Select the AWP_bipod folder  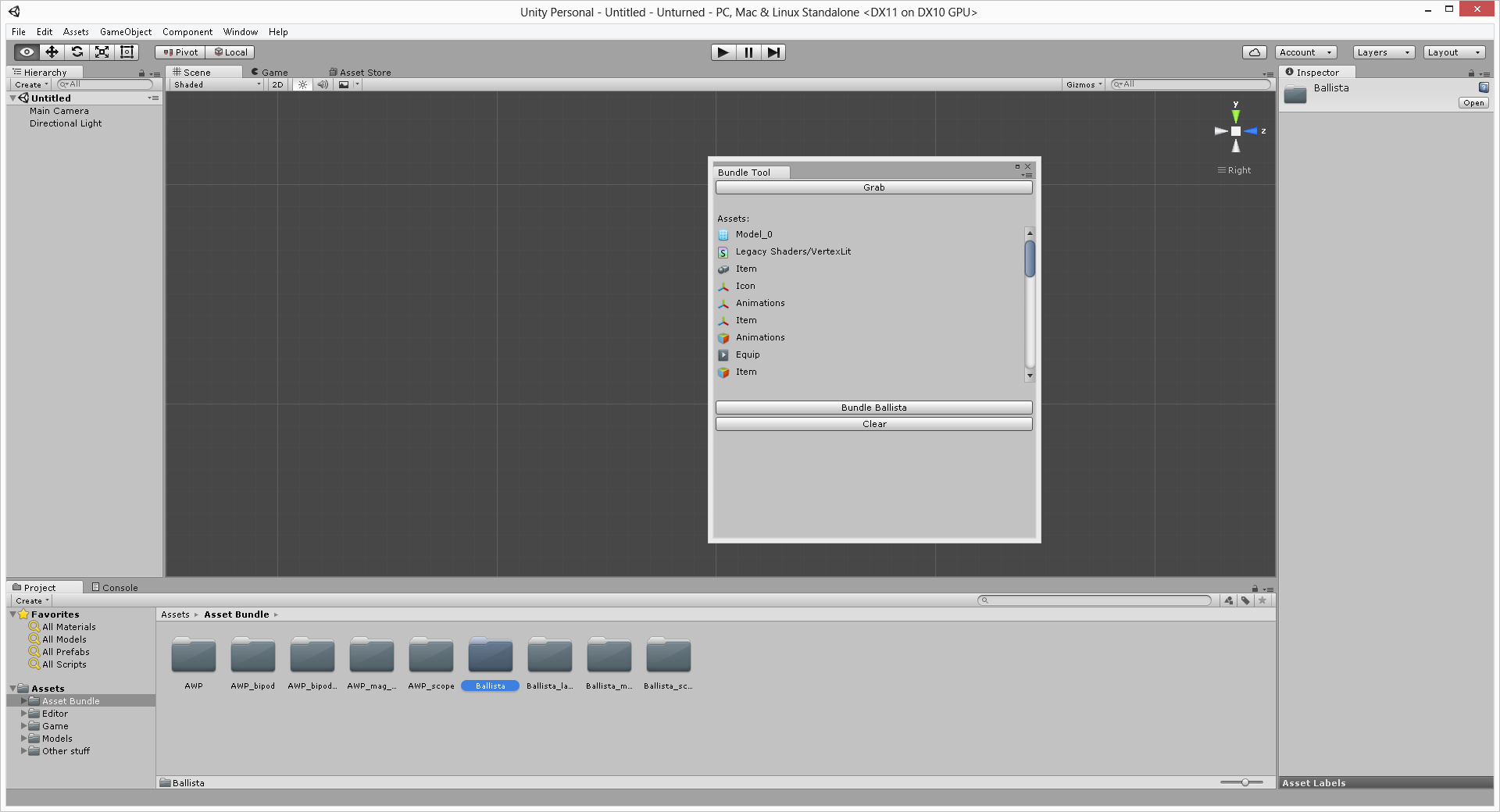253,663
